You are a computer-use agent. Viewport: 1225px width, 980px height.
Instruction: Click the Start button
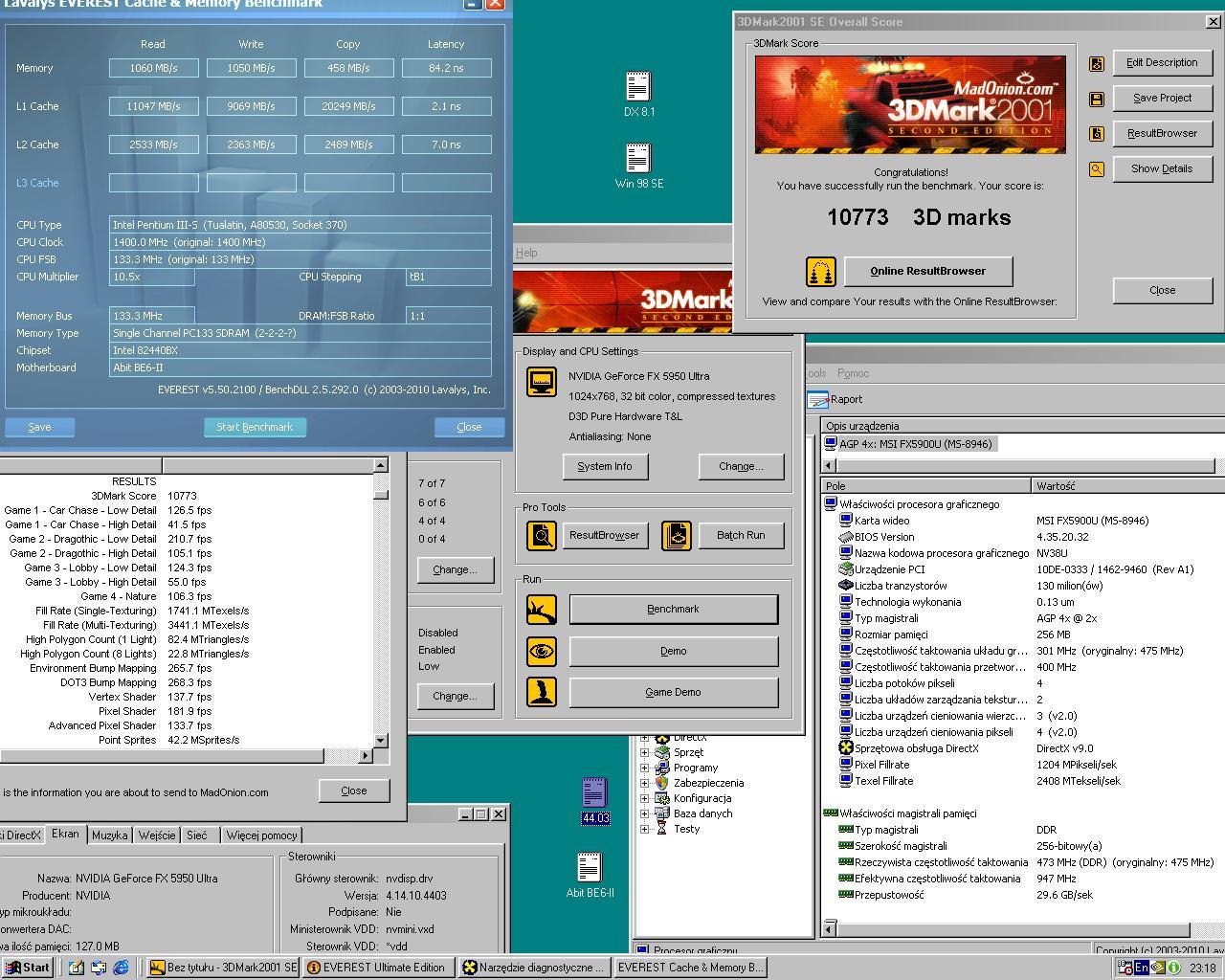click(x=27, y=968)
